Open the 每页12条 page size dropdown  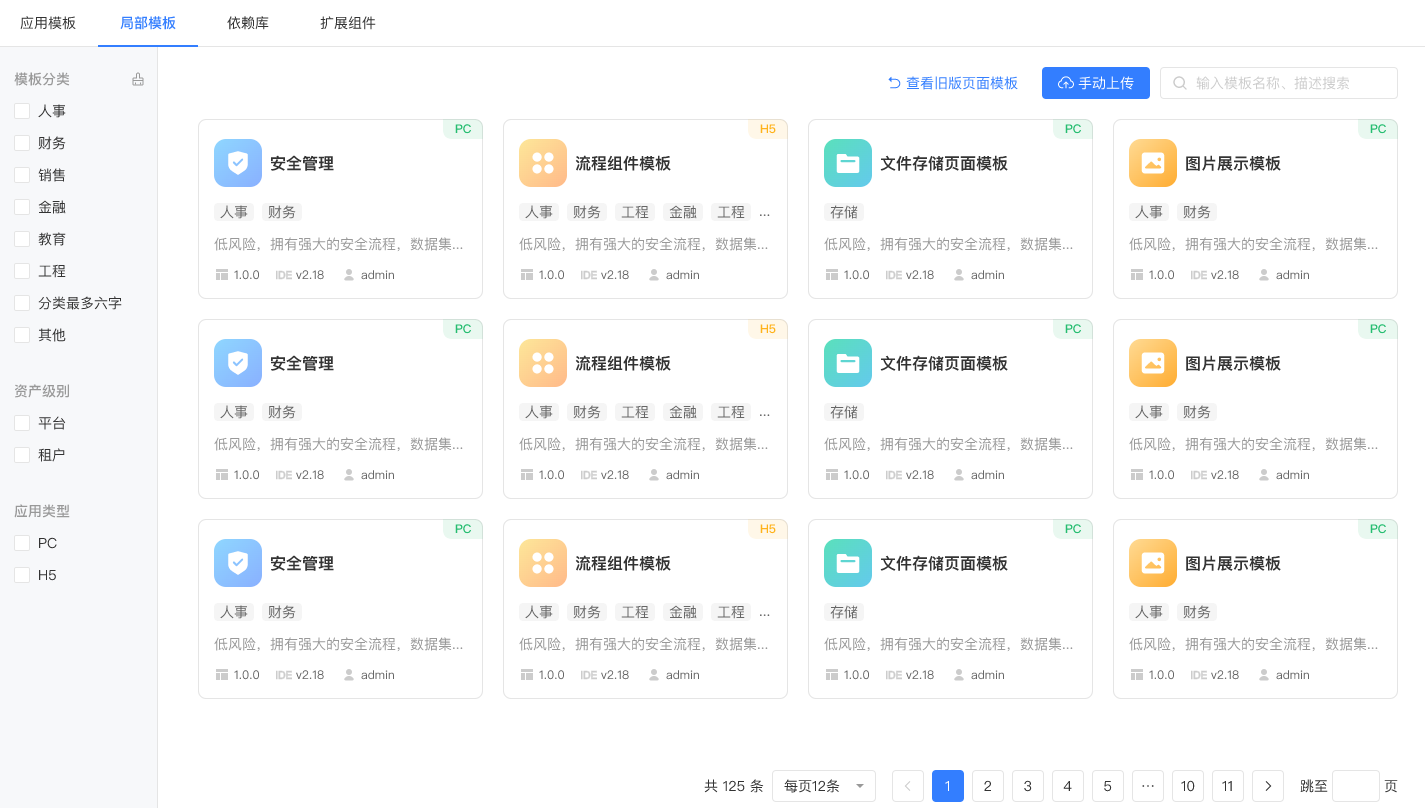[824, 786]
